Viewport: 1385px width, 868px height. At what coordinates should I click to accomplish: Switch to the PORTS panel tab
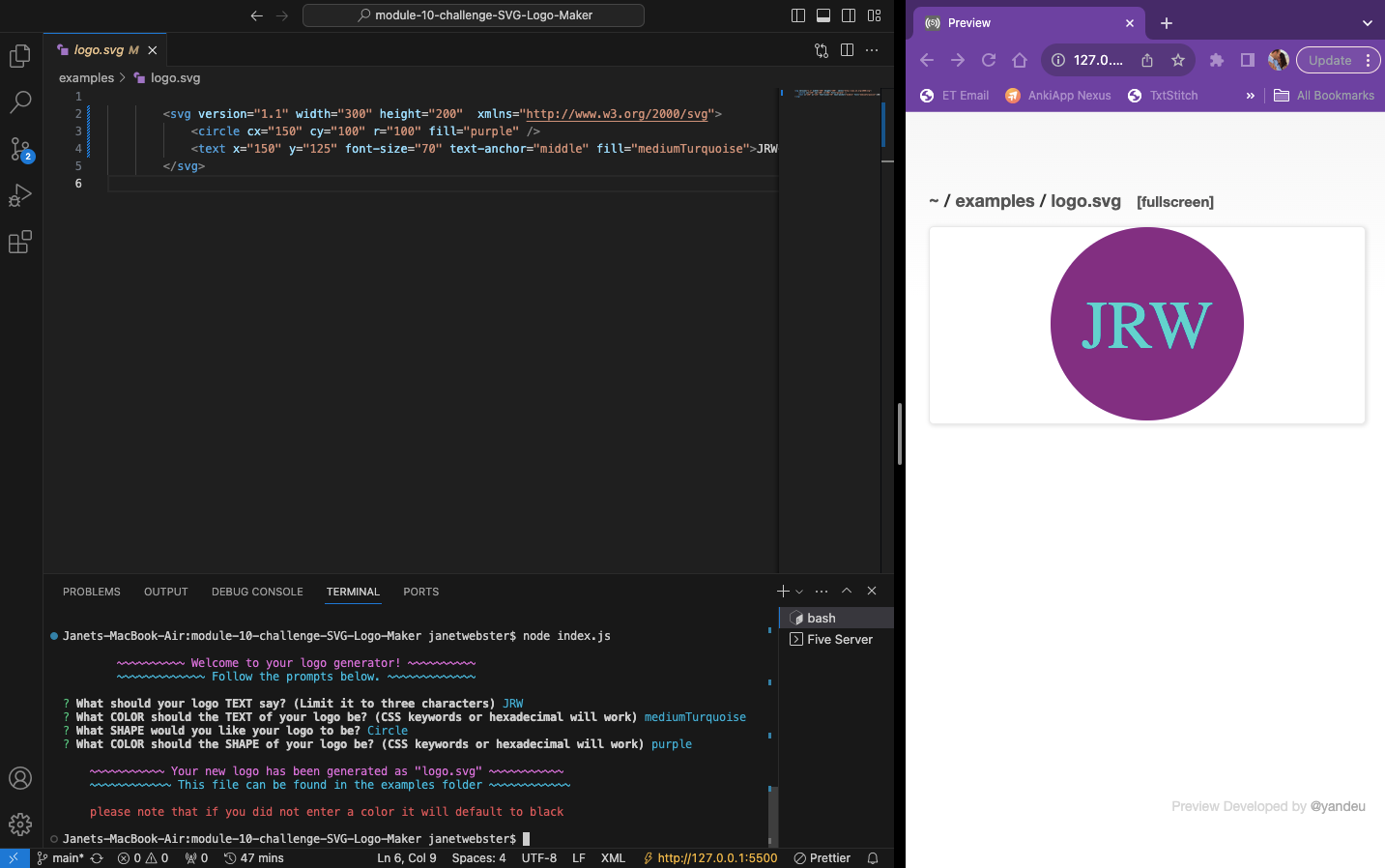(x=420, y=592)
